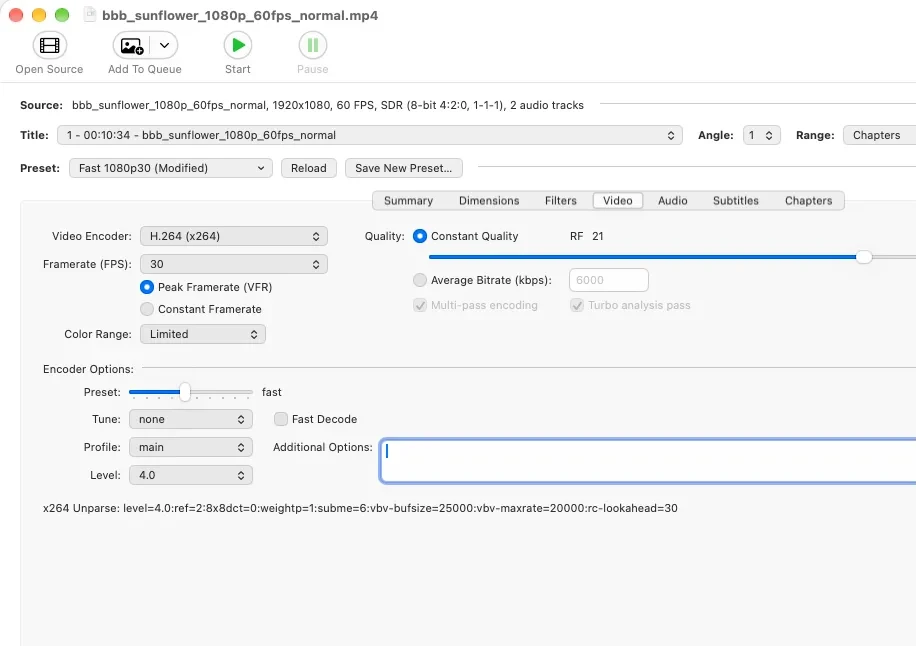Click the Pause encoding button

[x=313, y=45]
